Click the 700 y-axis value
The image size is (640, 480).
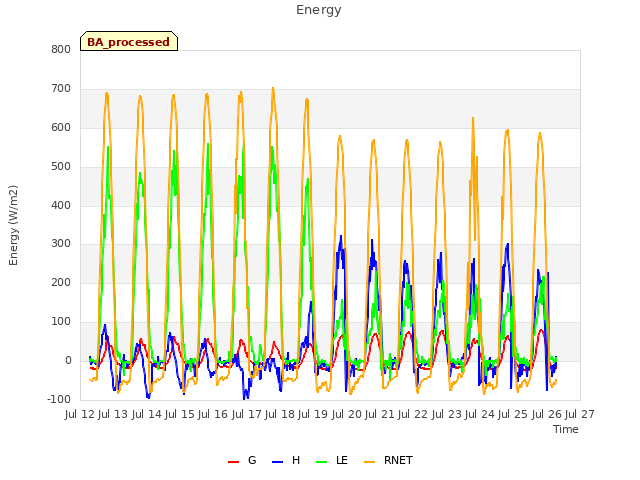(x=61, y=89)
